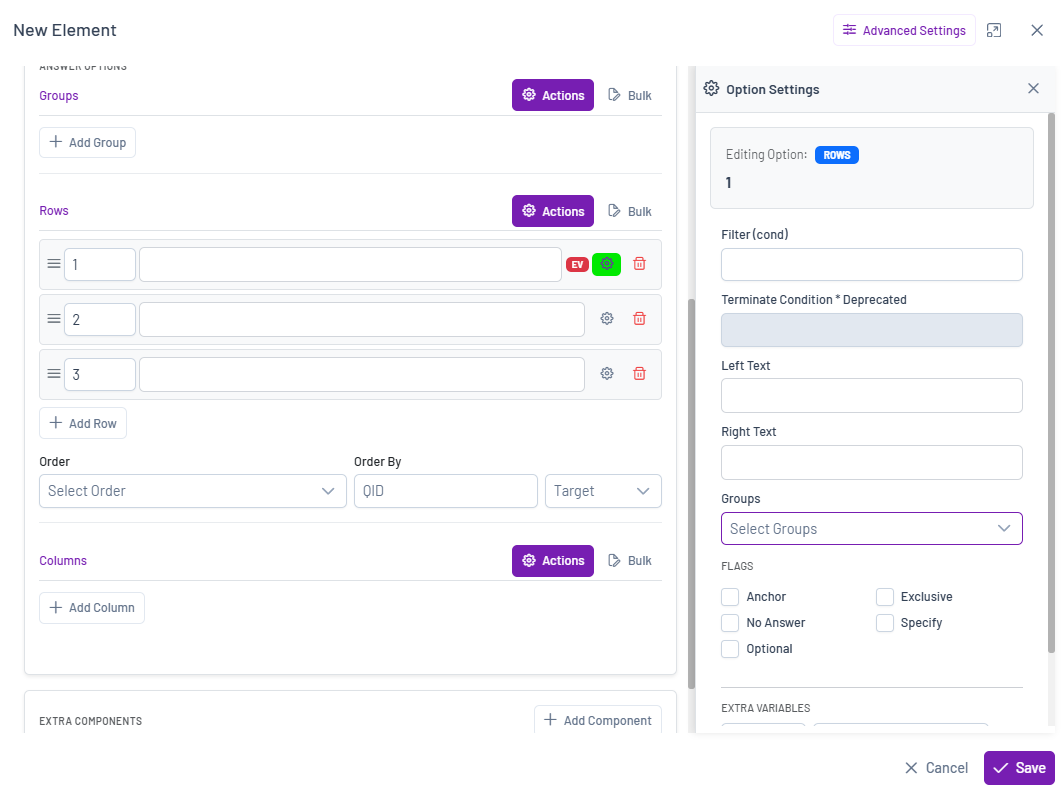Toggle the Optional flag
The height and width of the screenshot is (792, 1064).
(x=730, y=648)
